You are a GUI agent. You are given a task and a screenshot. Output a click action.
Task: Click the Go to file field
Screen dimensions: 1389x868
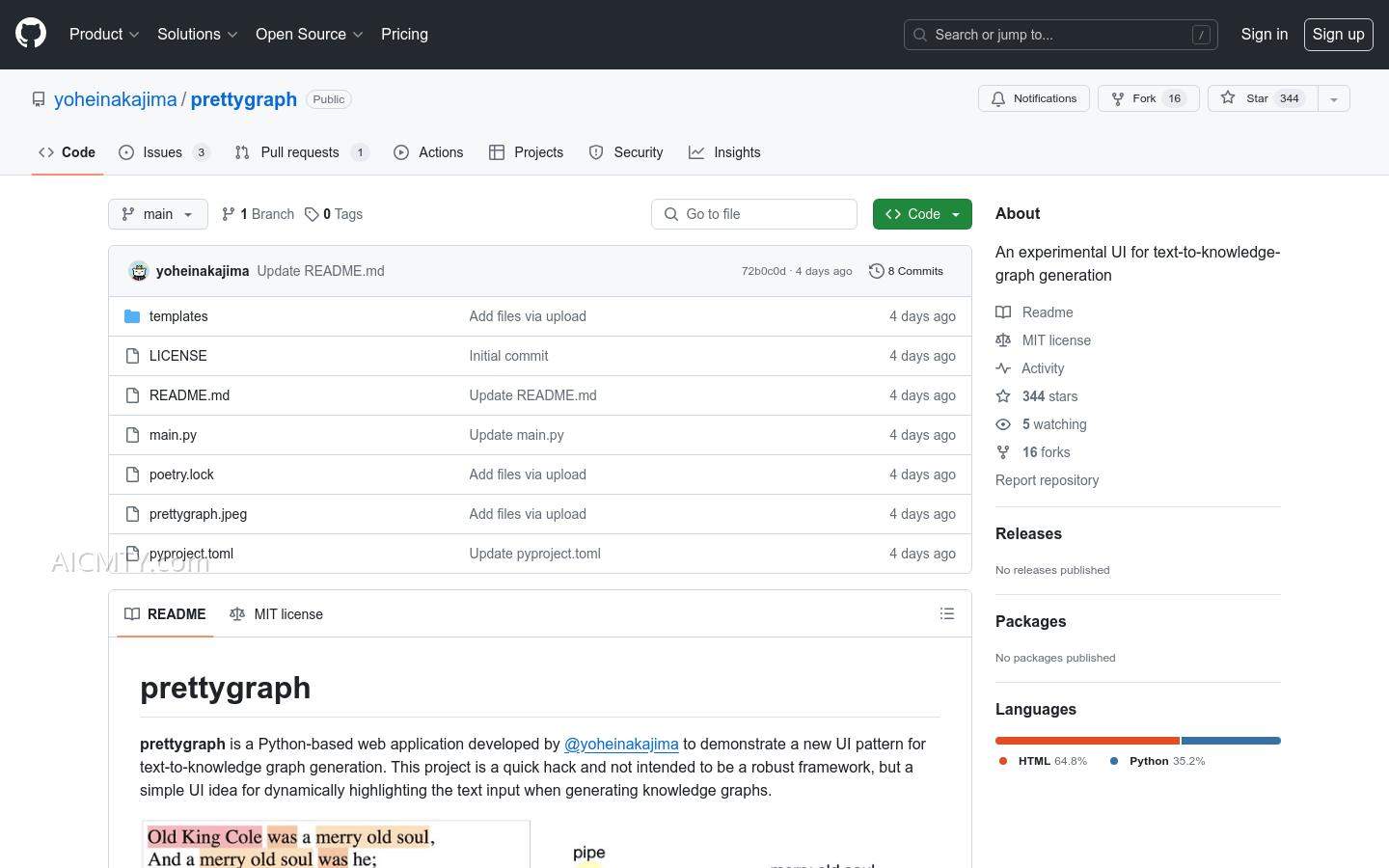tap(754, 214)
